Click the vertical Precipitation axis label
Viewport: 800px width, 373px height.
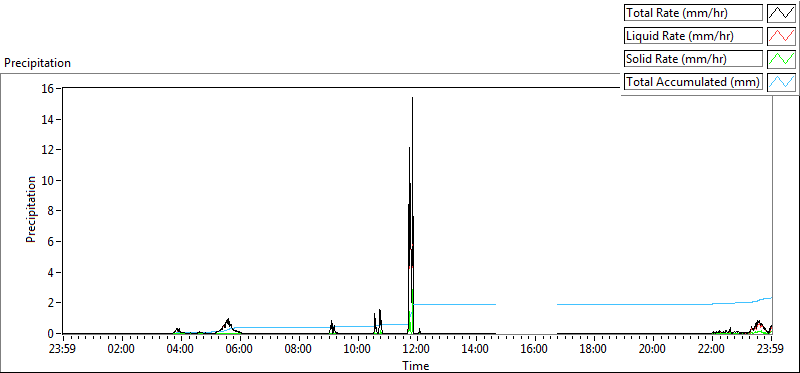pyautogui.click(x=31, y=209)
